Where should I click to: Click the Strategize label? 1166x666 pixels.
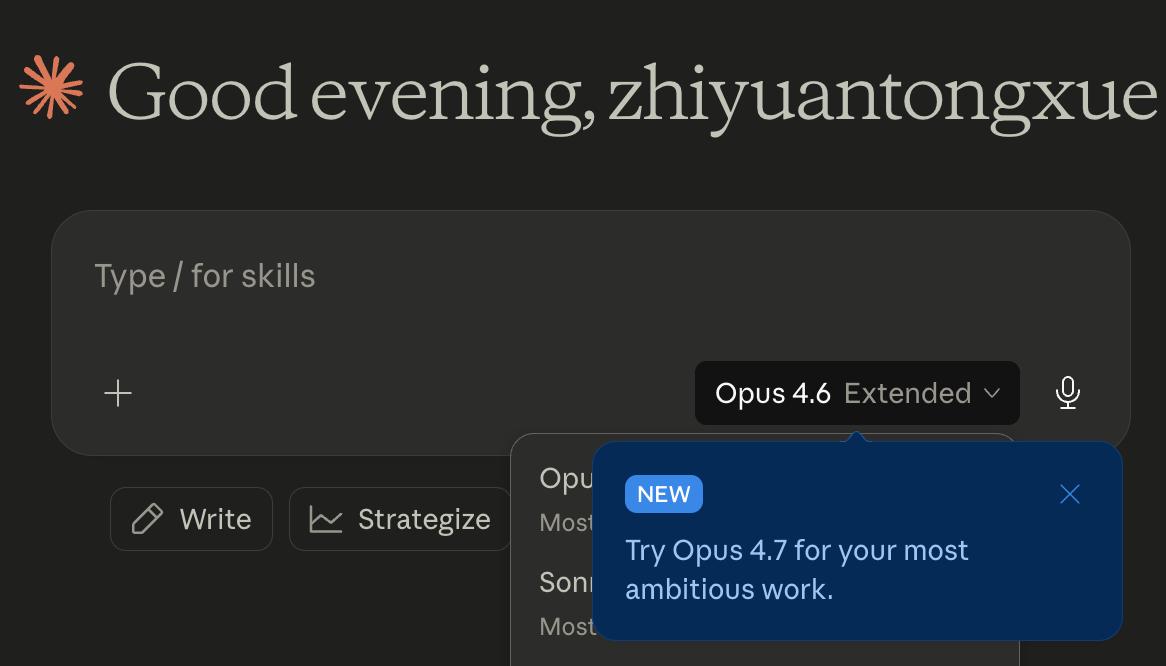coord(424,519)
